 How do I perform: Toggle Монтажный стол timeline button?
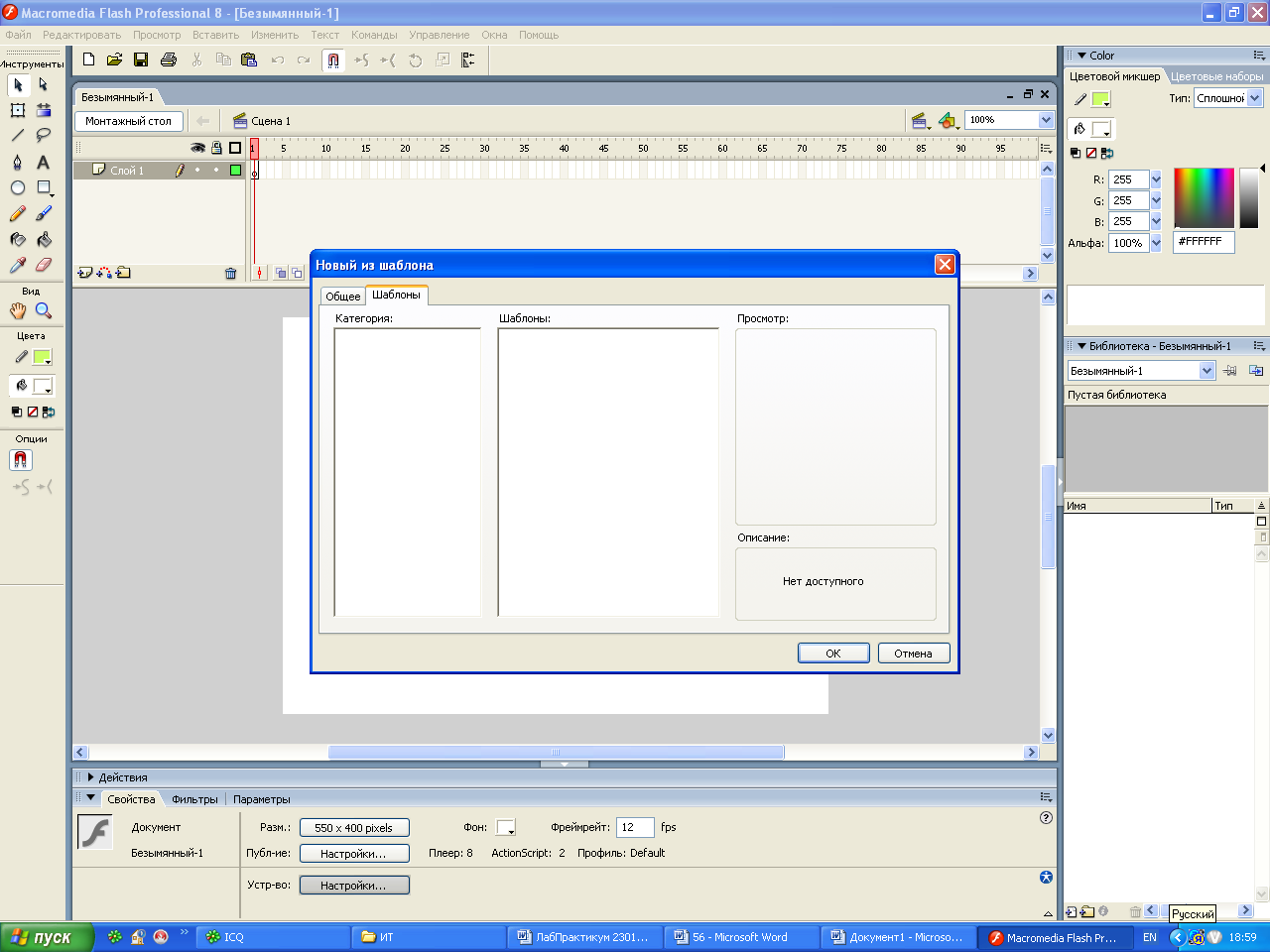[x=128, y=121]
